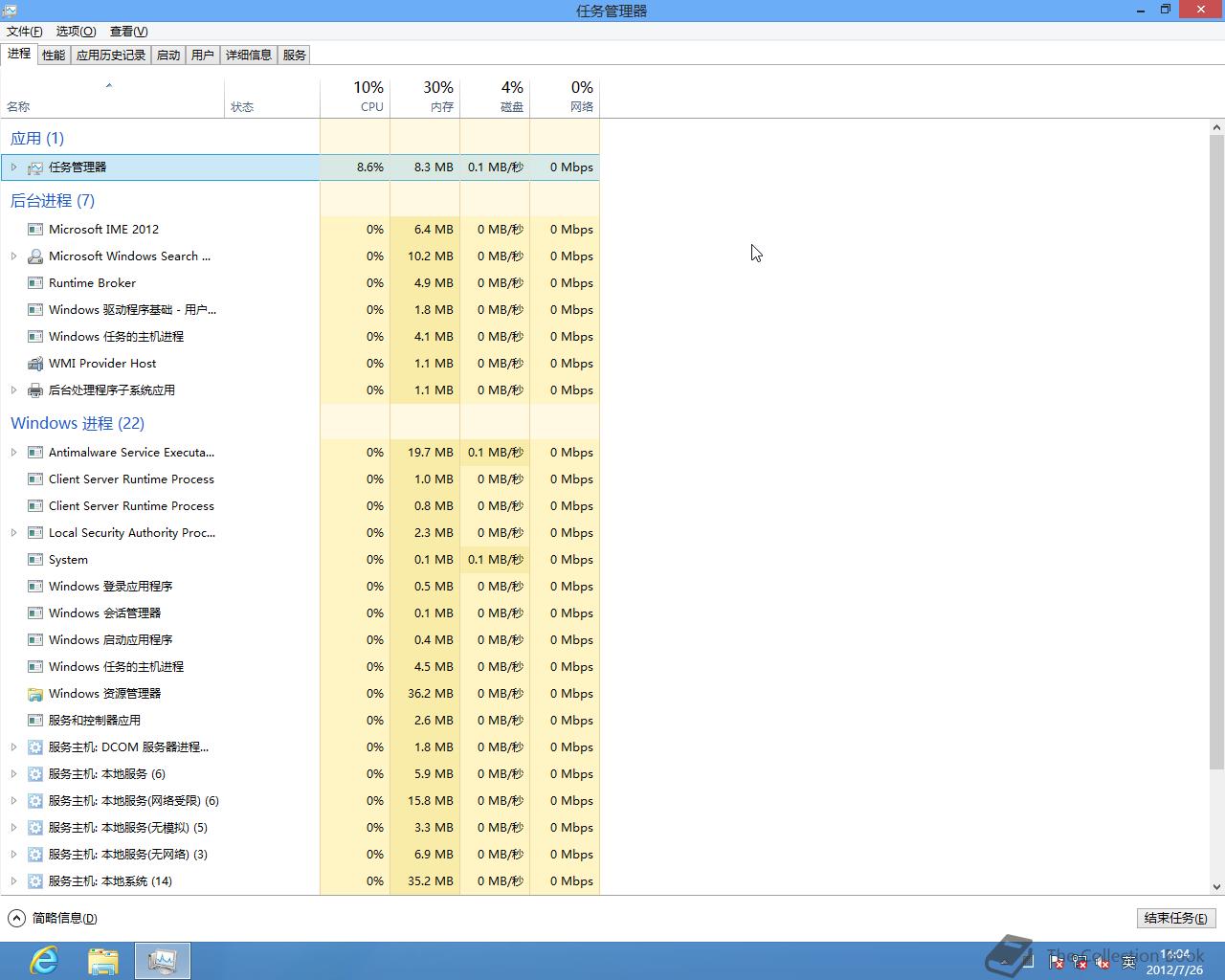Click the Windows 会话管理器 icon

point(35,613)
